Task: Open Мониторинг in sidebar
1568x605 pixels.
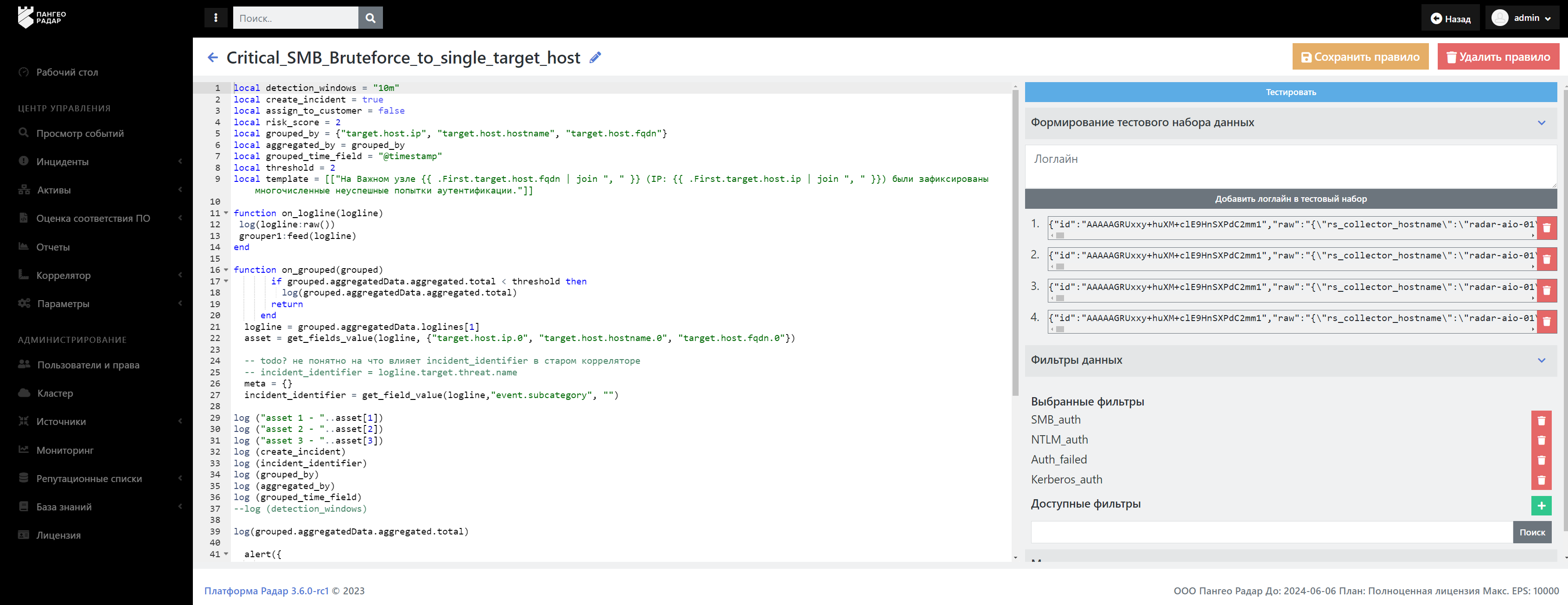Action: pyautogui.click(x=64, y=450)
